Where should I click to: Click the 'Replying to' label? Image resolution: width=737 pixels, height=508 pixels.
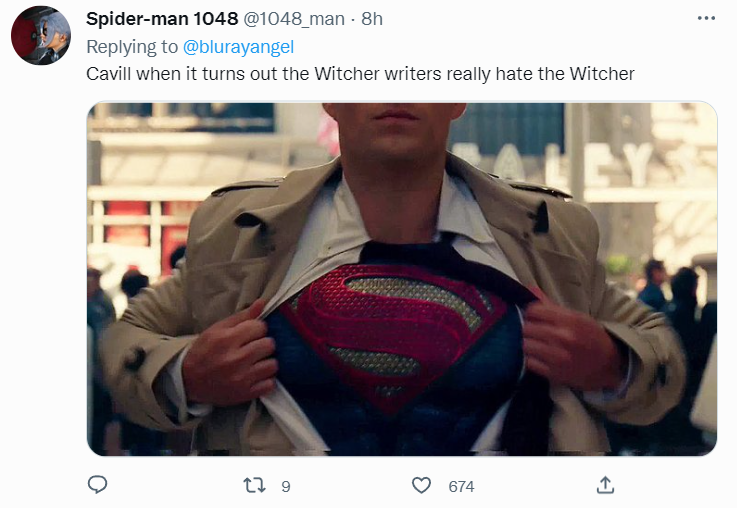click(132, 47)
